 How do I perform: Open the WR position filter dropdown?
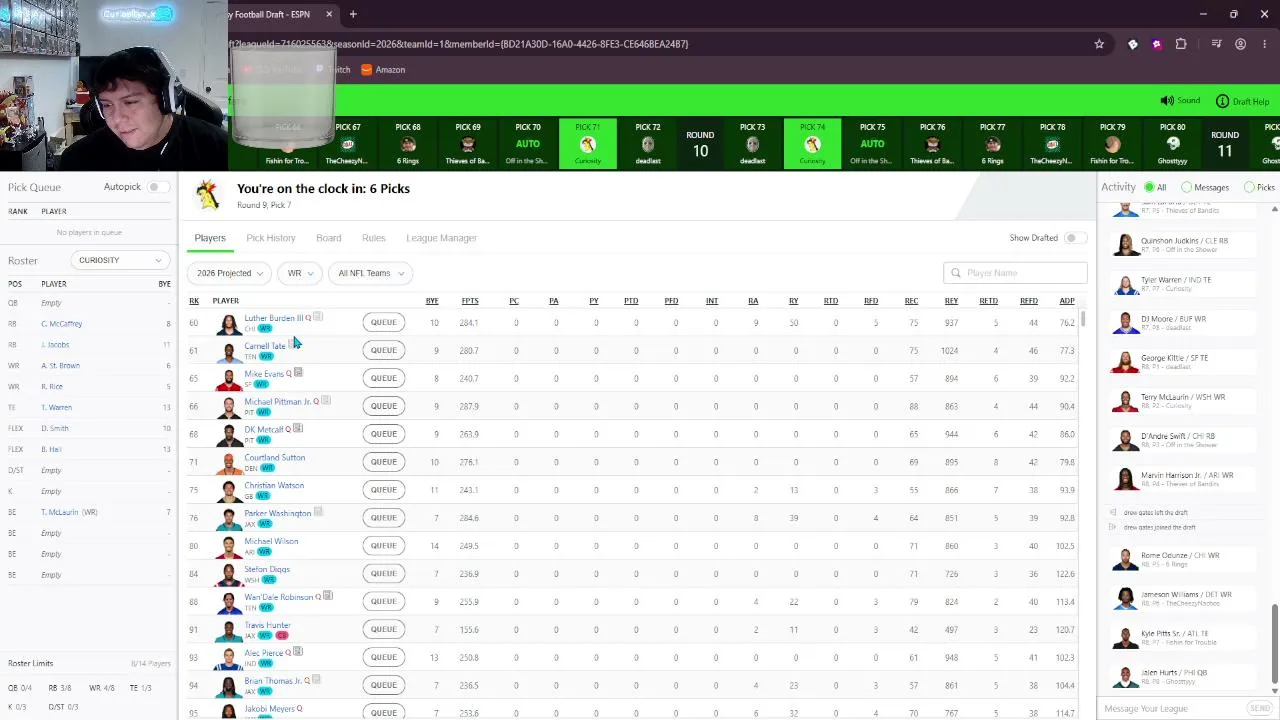(x=300, y=273)
